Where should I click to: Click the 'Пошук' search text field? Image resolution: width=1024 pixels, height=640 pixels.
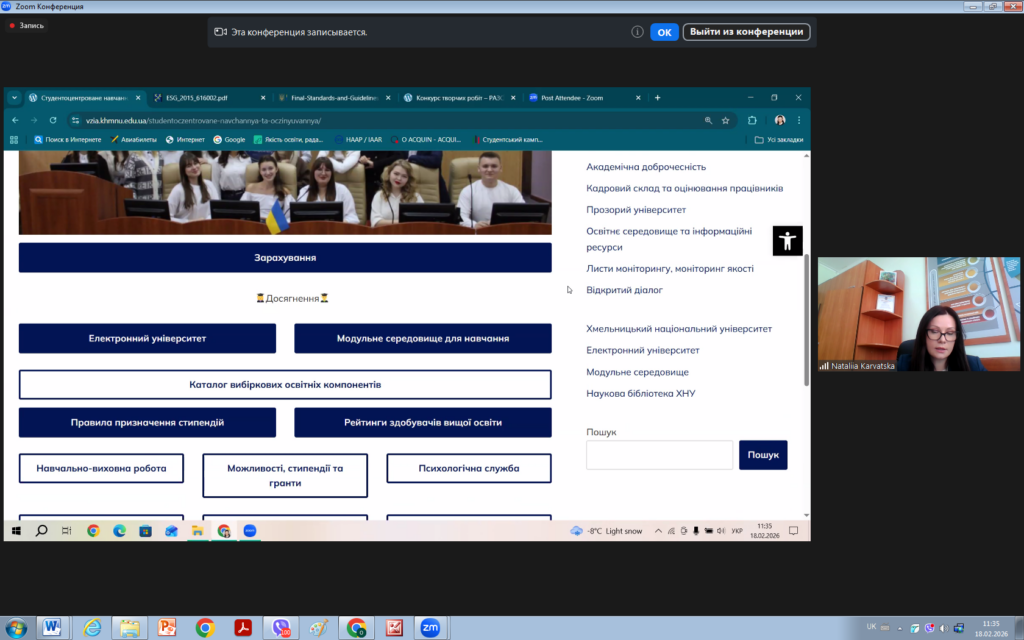[659, 455]
